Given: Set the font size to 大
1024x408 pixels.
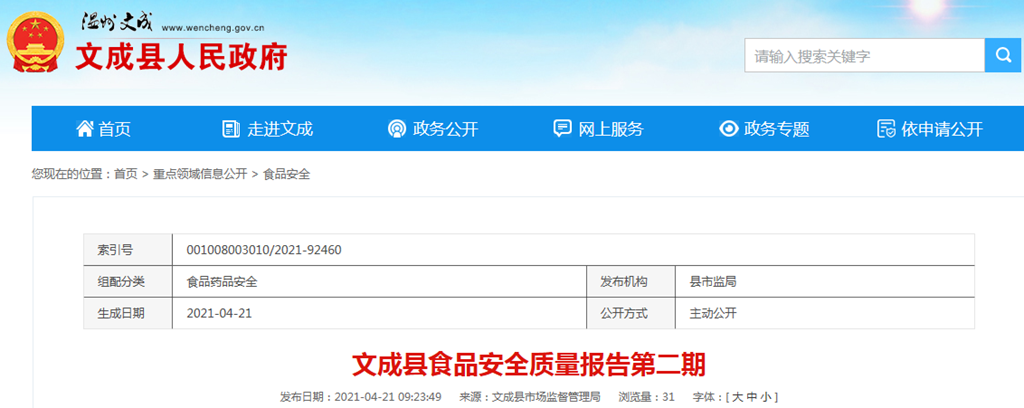Looking at the screenshot, I should (x=737, y=397).
